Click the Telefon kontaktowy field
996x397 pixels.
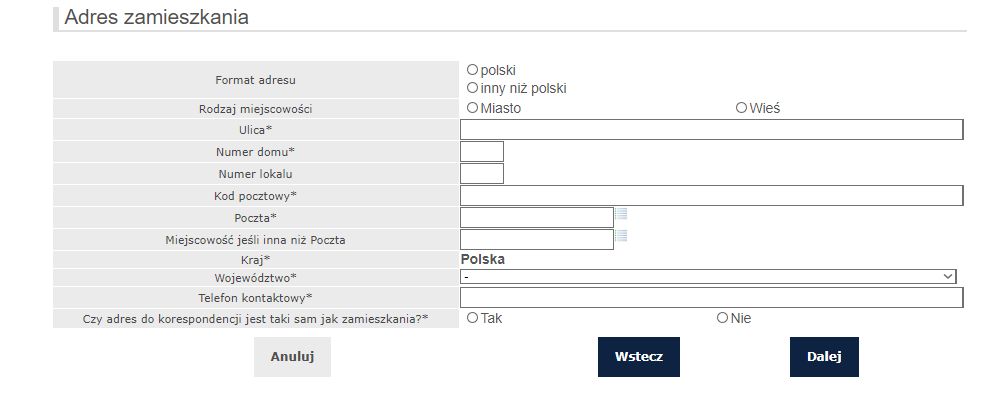(x=711, y=297)
